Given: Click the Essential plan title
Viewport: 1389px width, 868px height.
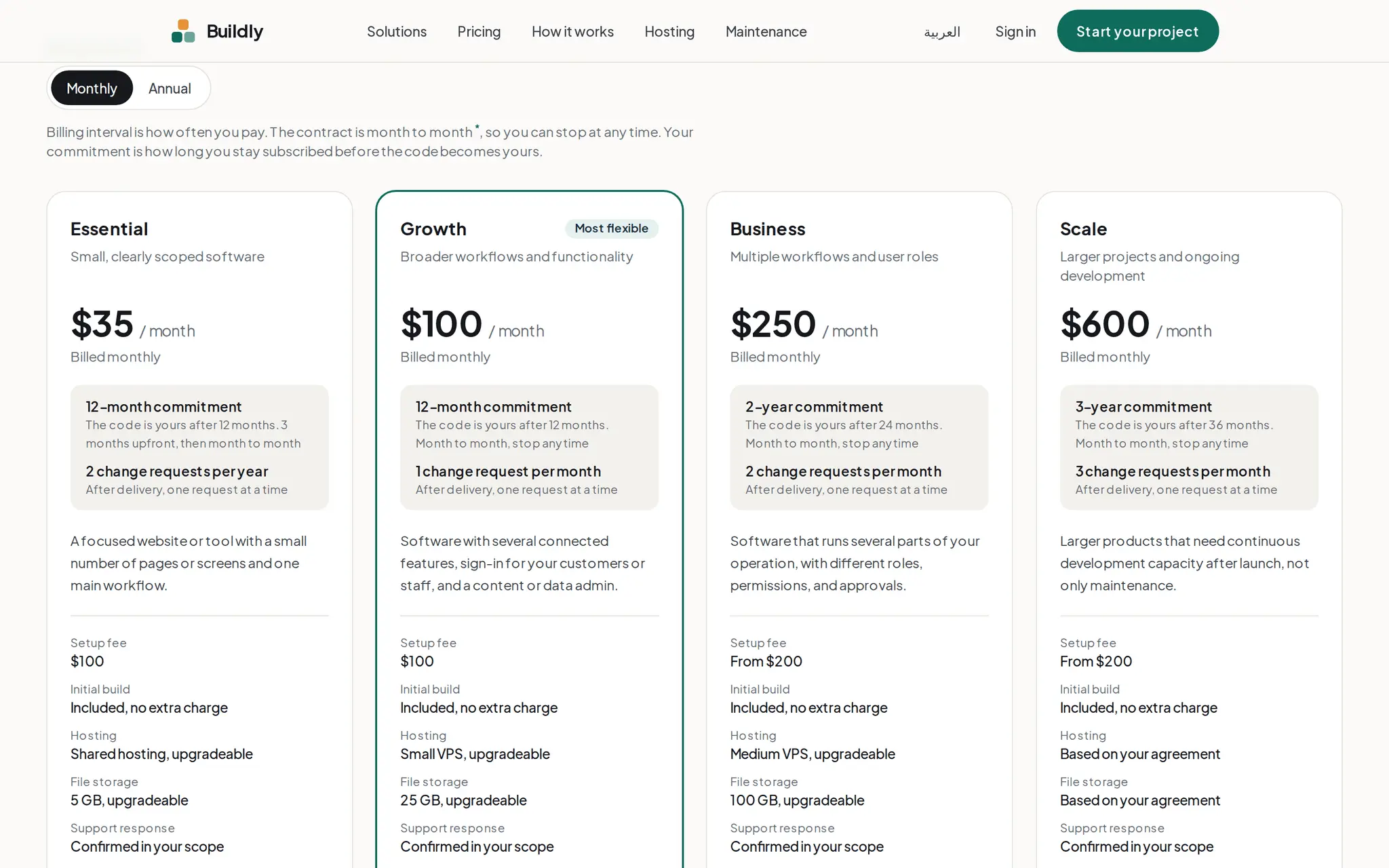Looking at the screenshot, I should point(109,229).
